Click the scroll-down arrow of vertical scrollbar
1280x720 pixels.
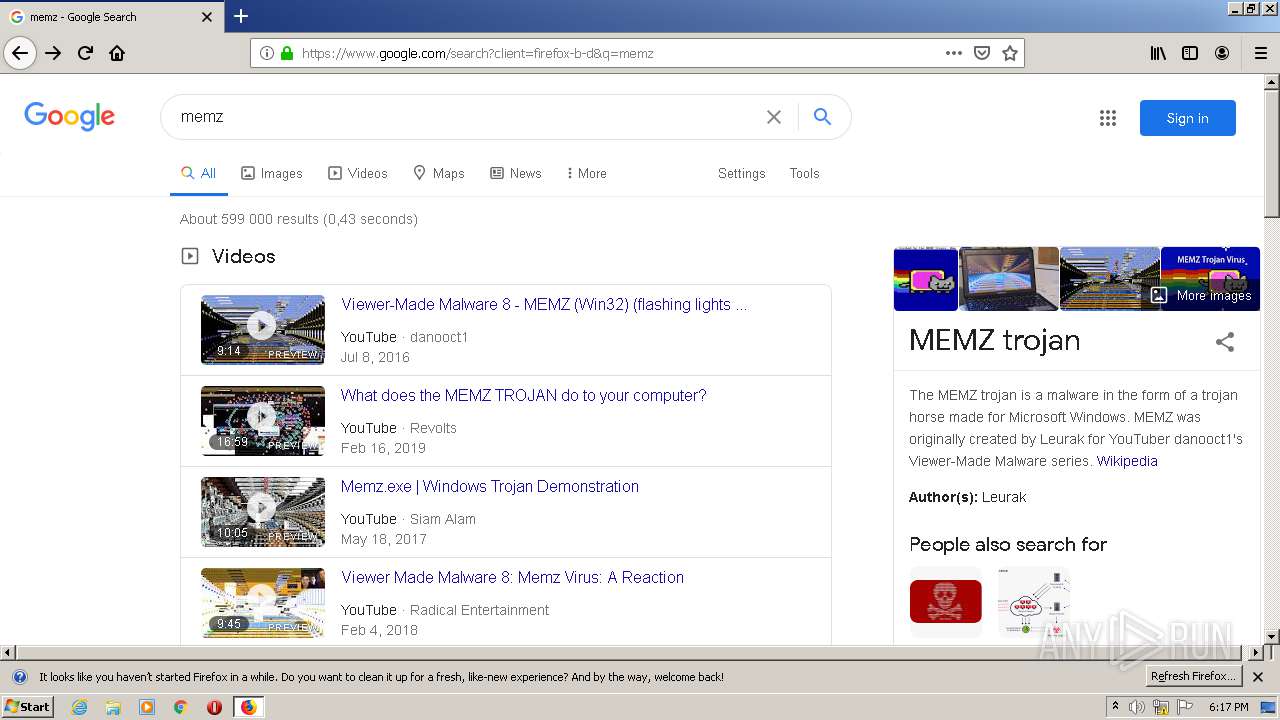tap(1272, 637)
